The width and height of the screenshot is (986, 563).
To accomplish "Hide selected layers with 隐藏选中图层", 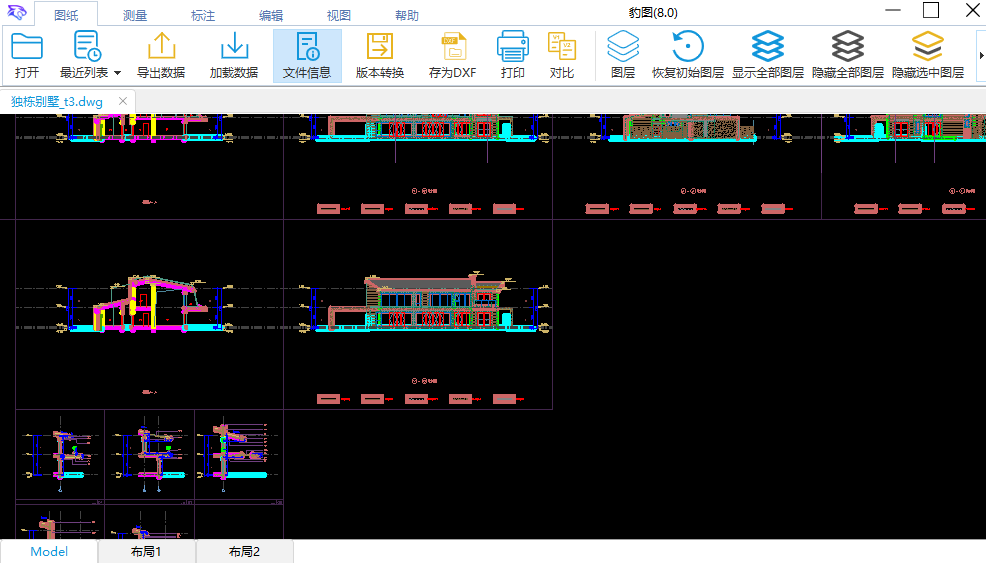I will 928,47.
